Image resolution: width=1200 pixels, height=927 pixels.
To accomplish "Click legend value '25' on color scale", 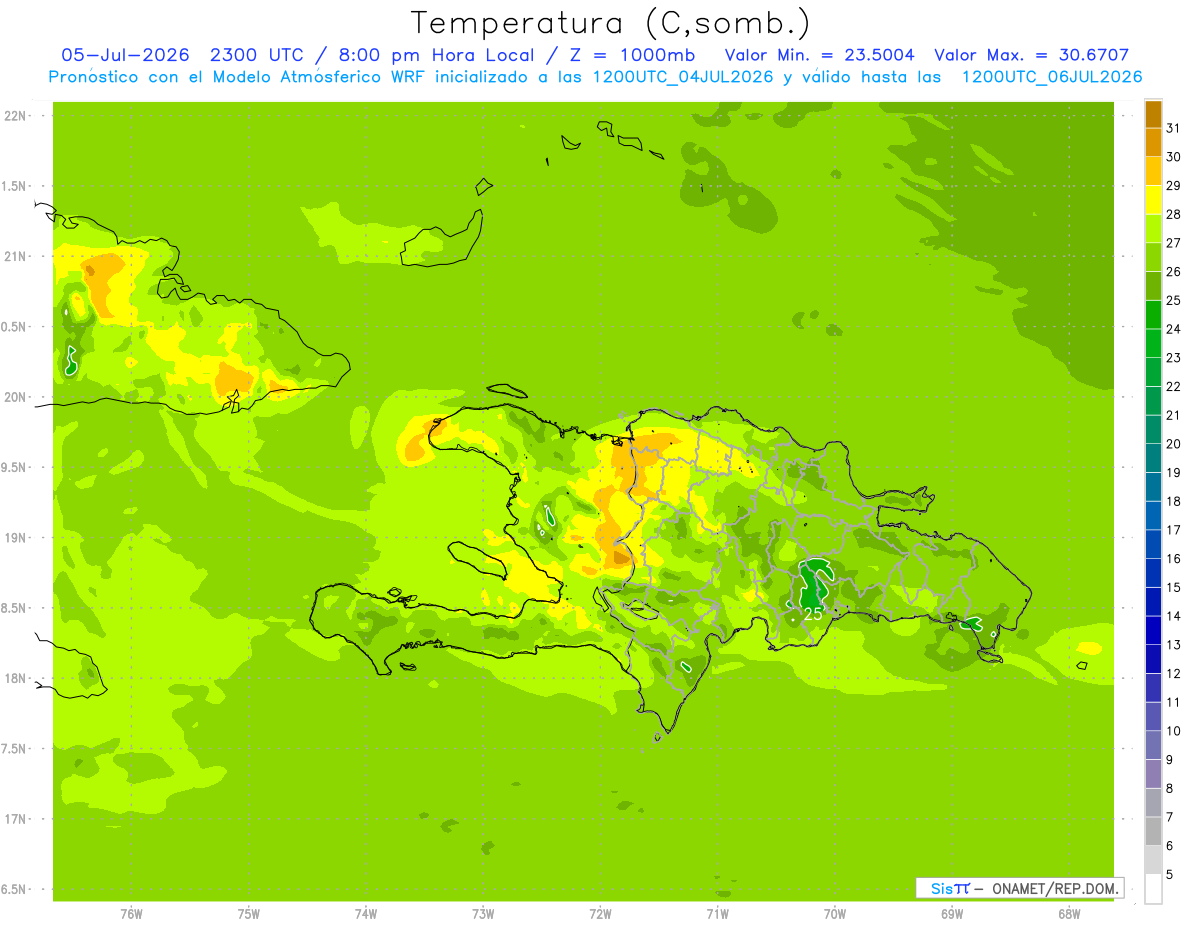I will pyautogui.click(x=1173, y=300).
